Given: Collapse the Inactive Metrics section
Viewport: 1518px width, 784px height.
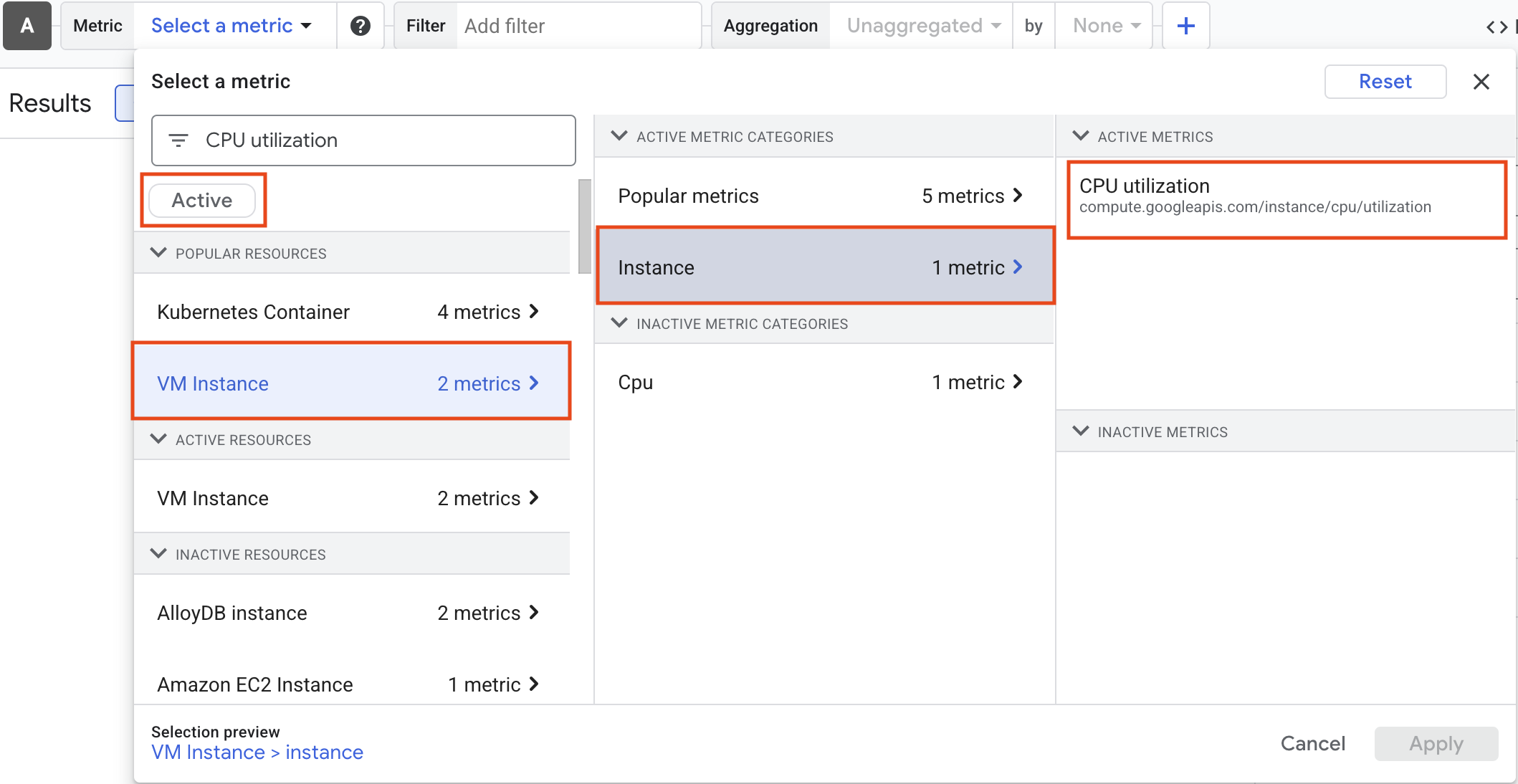Looking at the screenshot, I should 1080,431.
